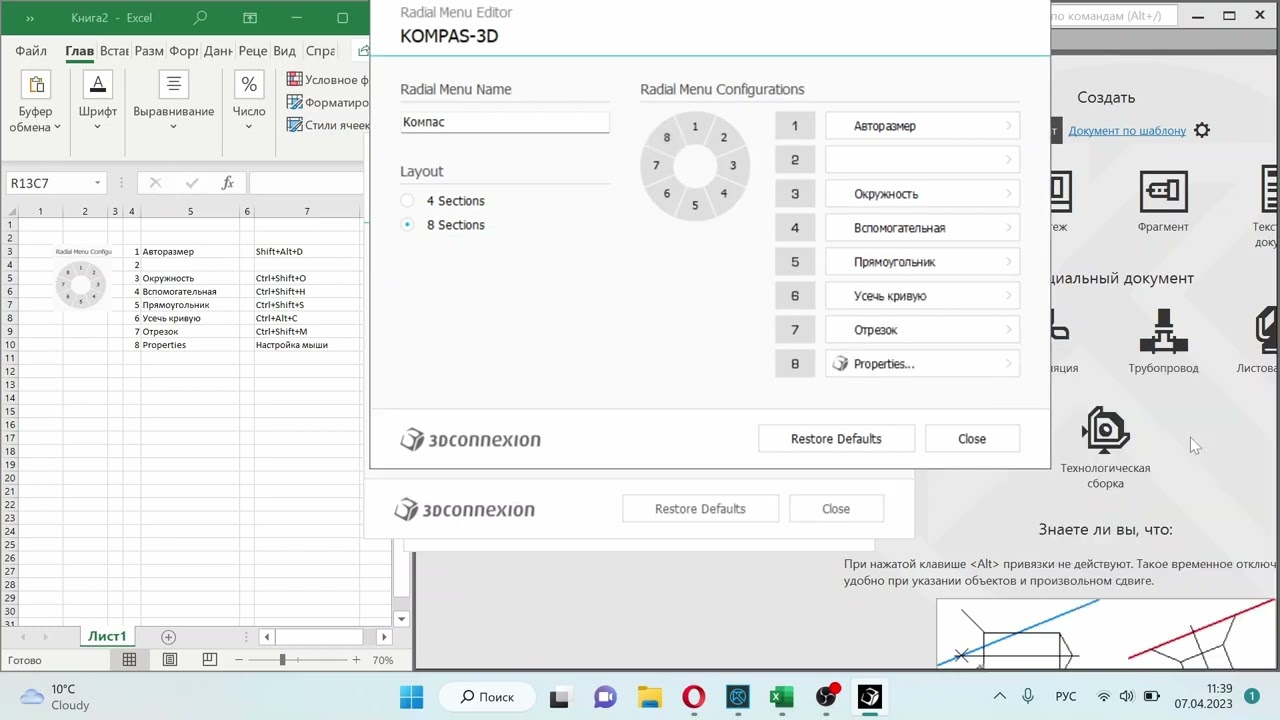Open the Документ по шаблону link
This screenshot has height=720, width=1280.
click(x=1127, y=131)
